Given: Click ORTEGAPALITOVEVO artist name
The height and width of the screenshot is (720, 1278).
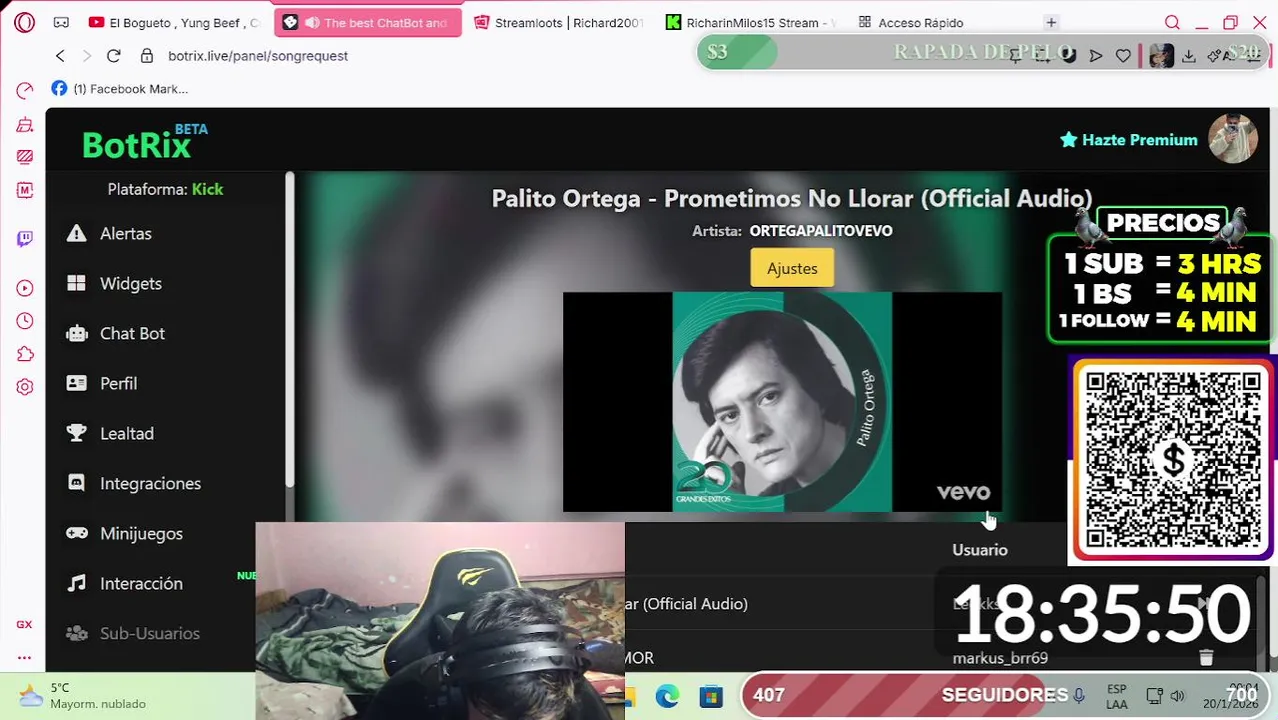Looking at the screenshot, I should coord(821,231).
